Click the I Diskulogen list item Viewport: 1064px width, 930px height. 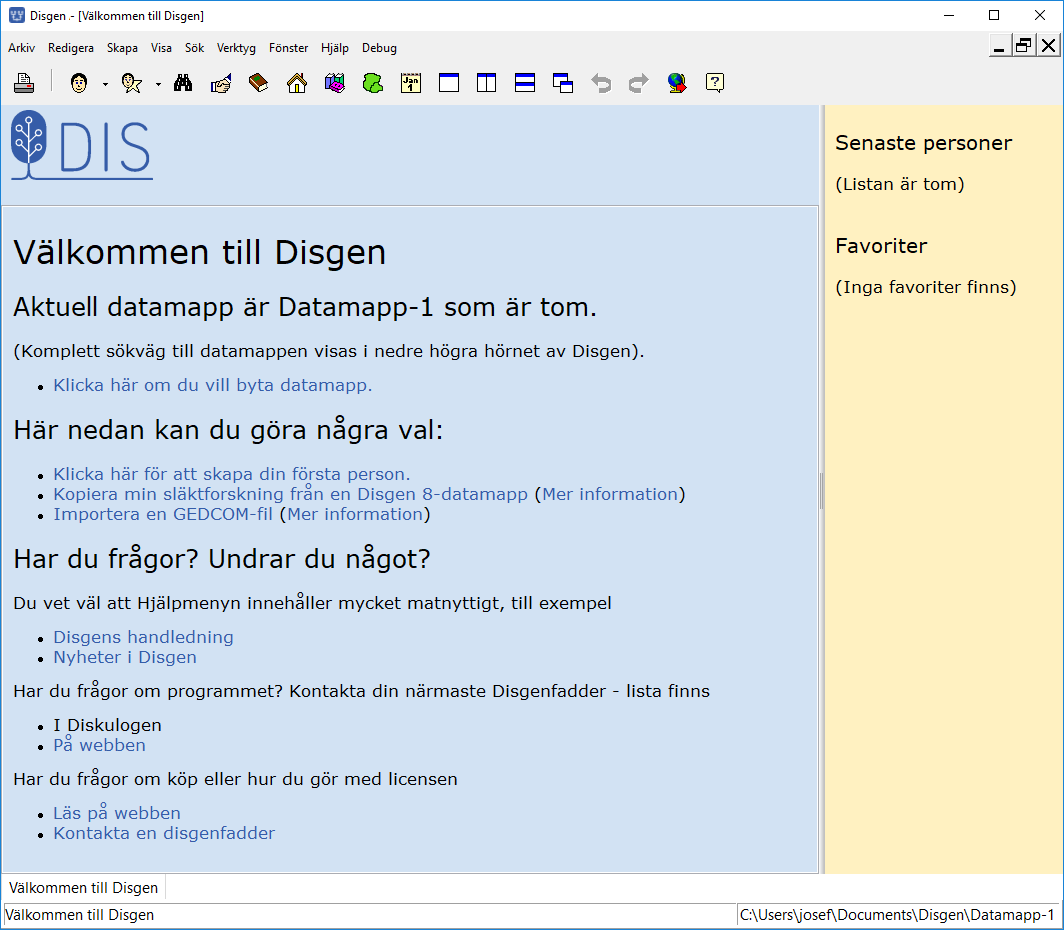(x=107, y=725)
